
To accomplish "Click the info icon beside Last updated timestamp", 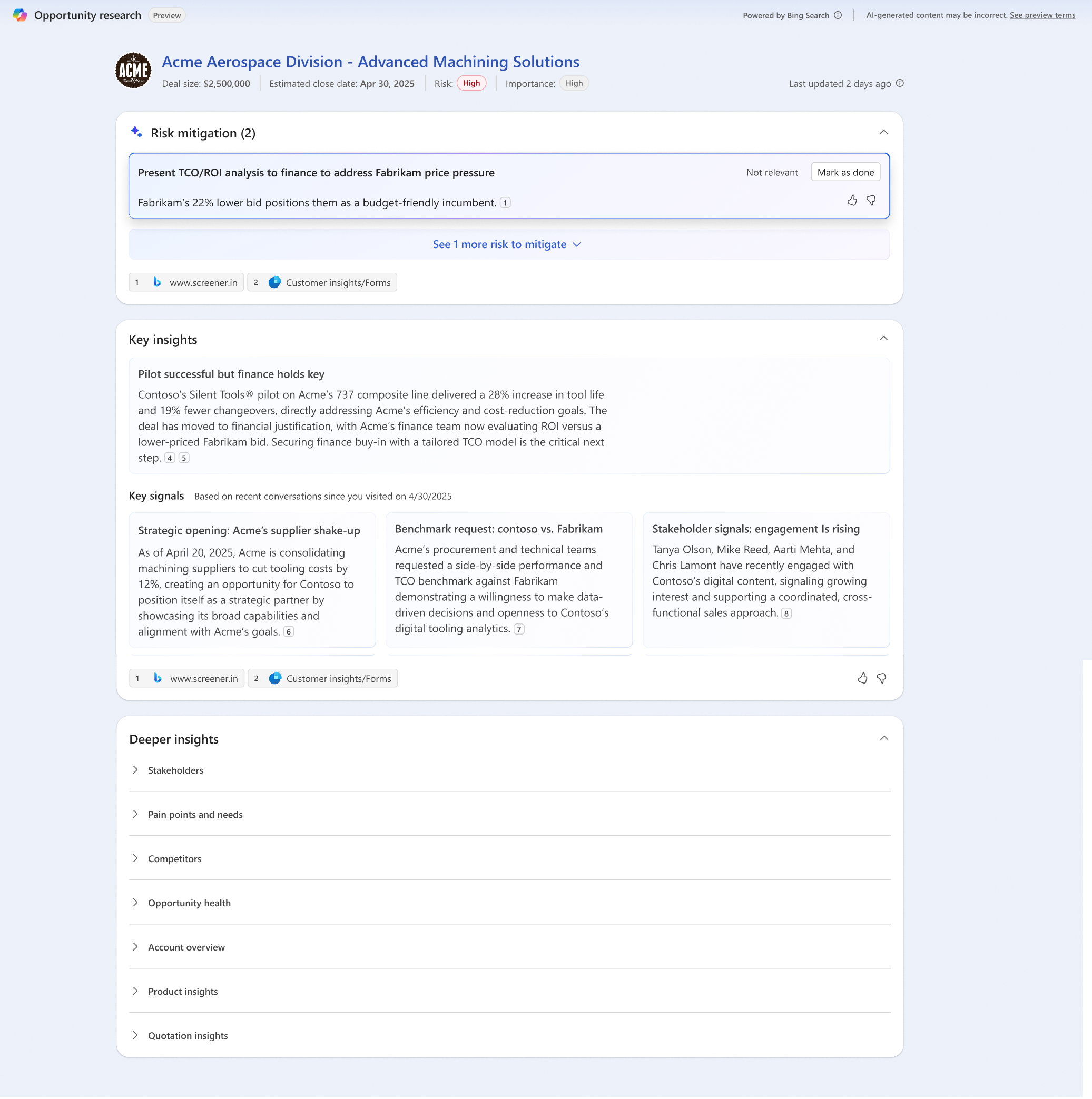I will [900, 83].
